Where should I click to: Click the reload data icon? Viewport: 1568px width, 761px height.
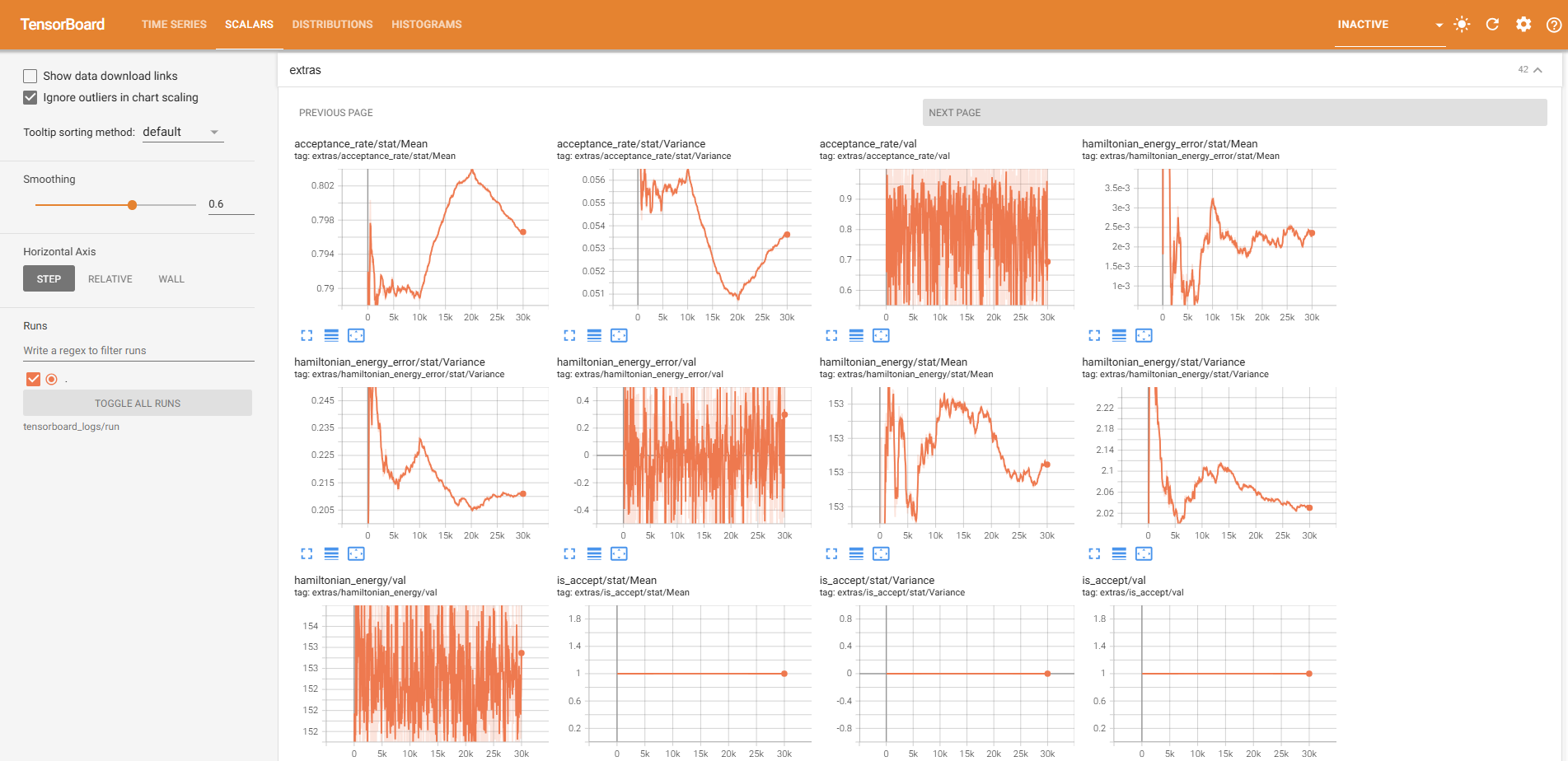(x=1492, y=25)
